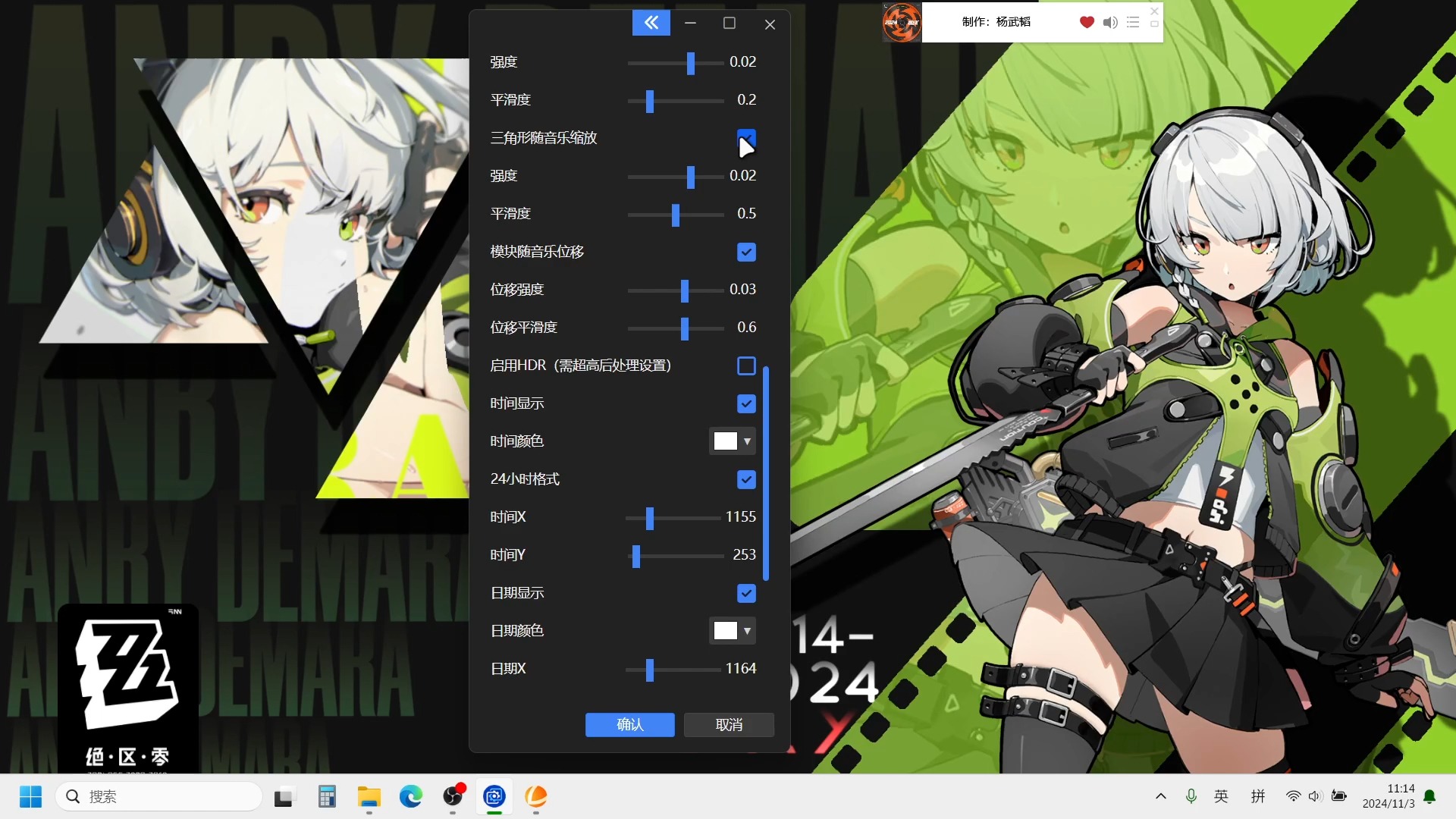Click the album cover disc in music widget
The height and width of the screenshot is (819, 1456).
coord(902,22)
